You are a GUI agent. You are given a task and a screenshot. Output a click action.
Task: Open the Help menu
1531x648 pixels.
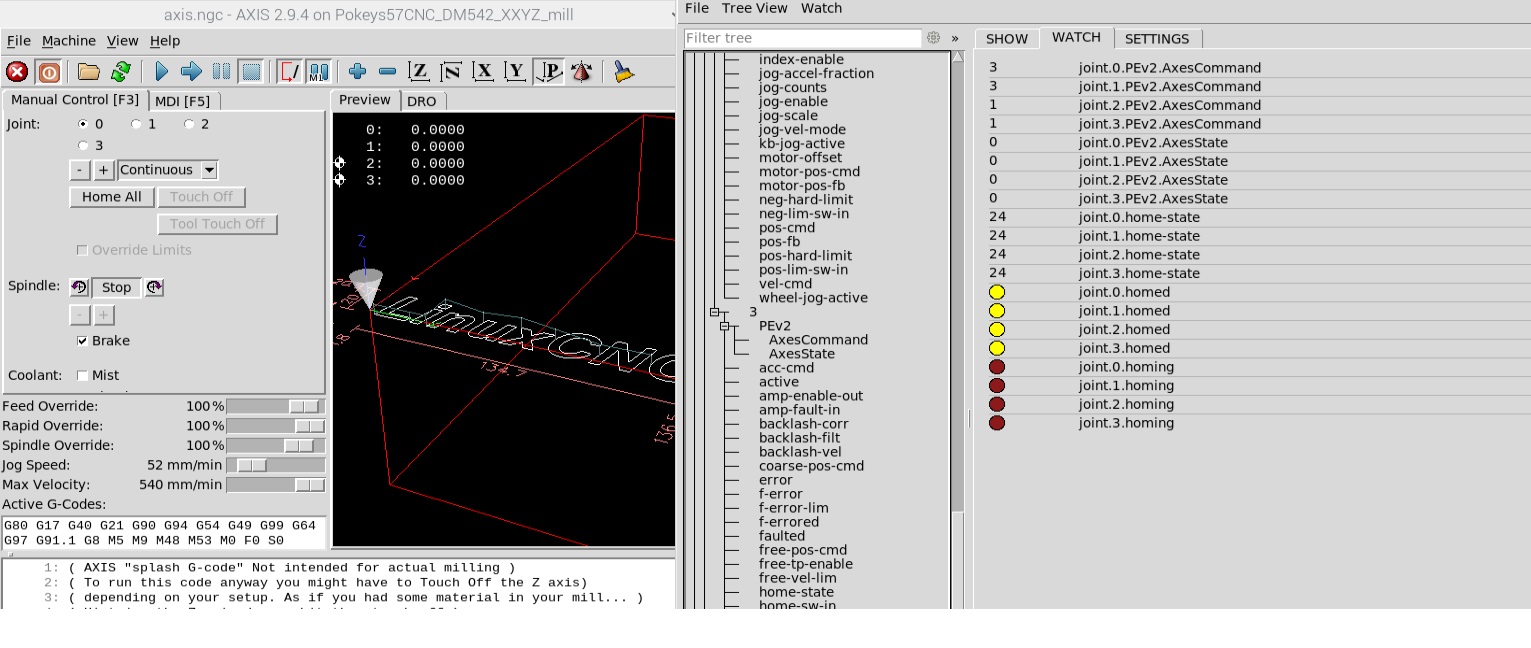coord(165,41)
